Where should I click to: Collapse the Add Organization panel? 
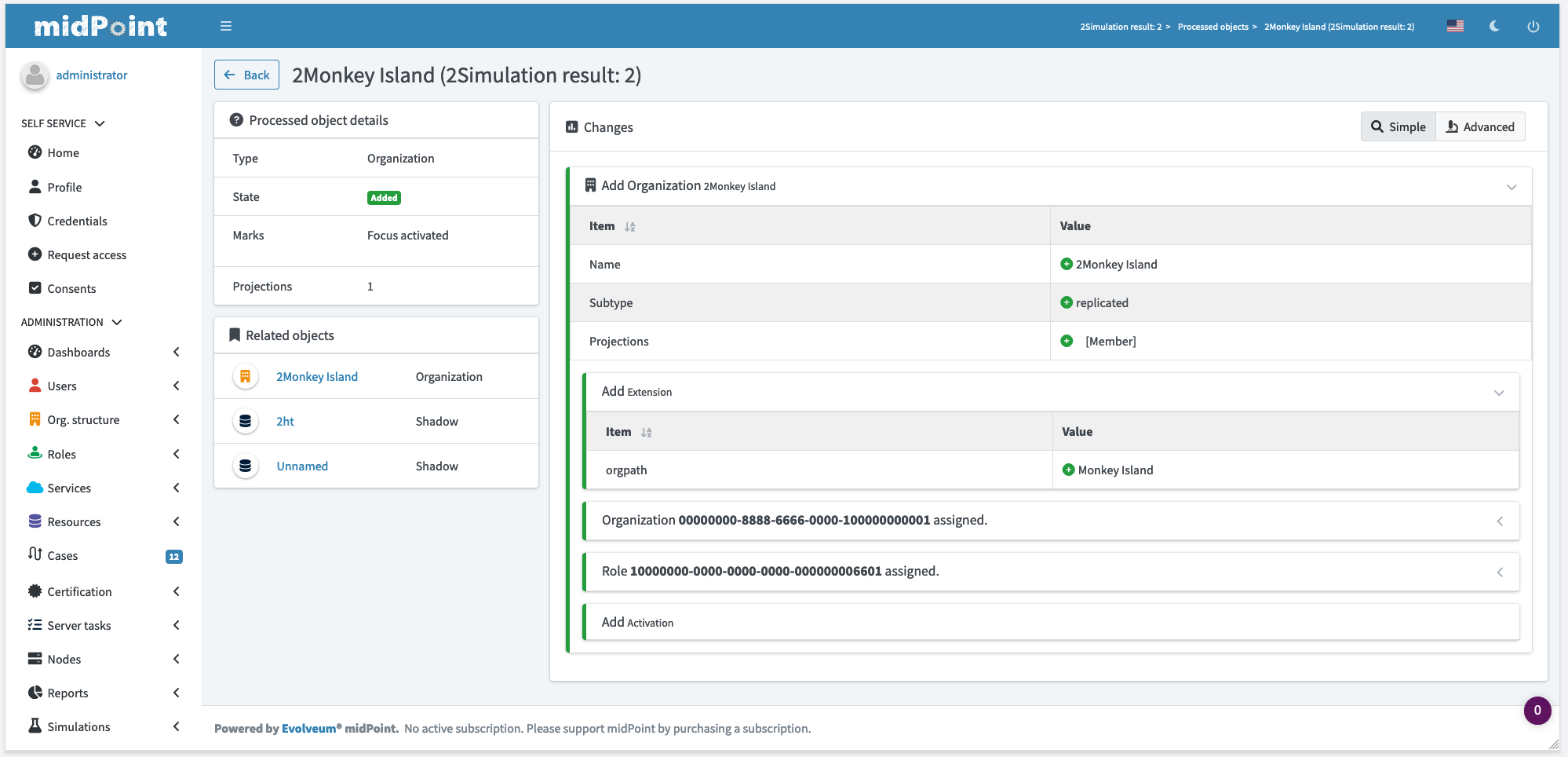[x=1511, y=187]
